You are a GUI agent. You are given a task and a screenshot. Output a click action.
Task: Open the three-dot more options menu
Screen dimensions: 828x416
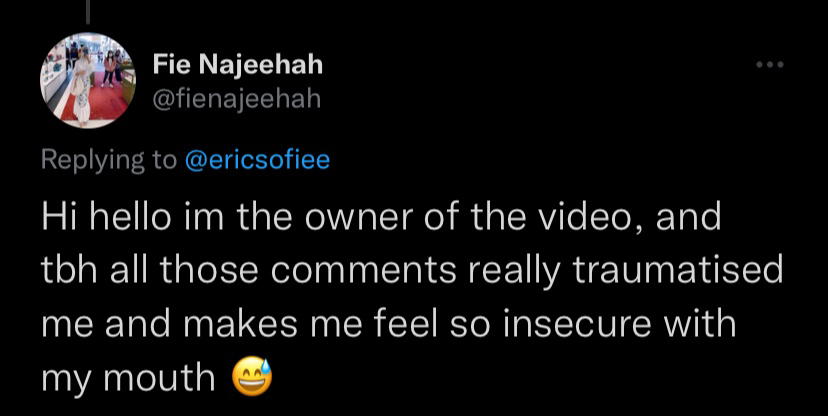point(770,65)
